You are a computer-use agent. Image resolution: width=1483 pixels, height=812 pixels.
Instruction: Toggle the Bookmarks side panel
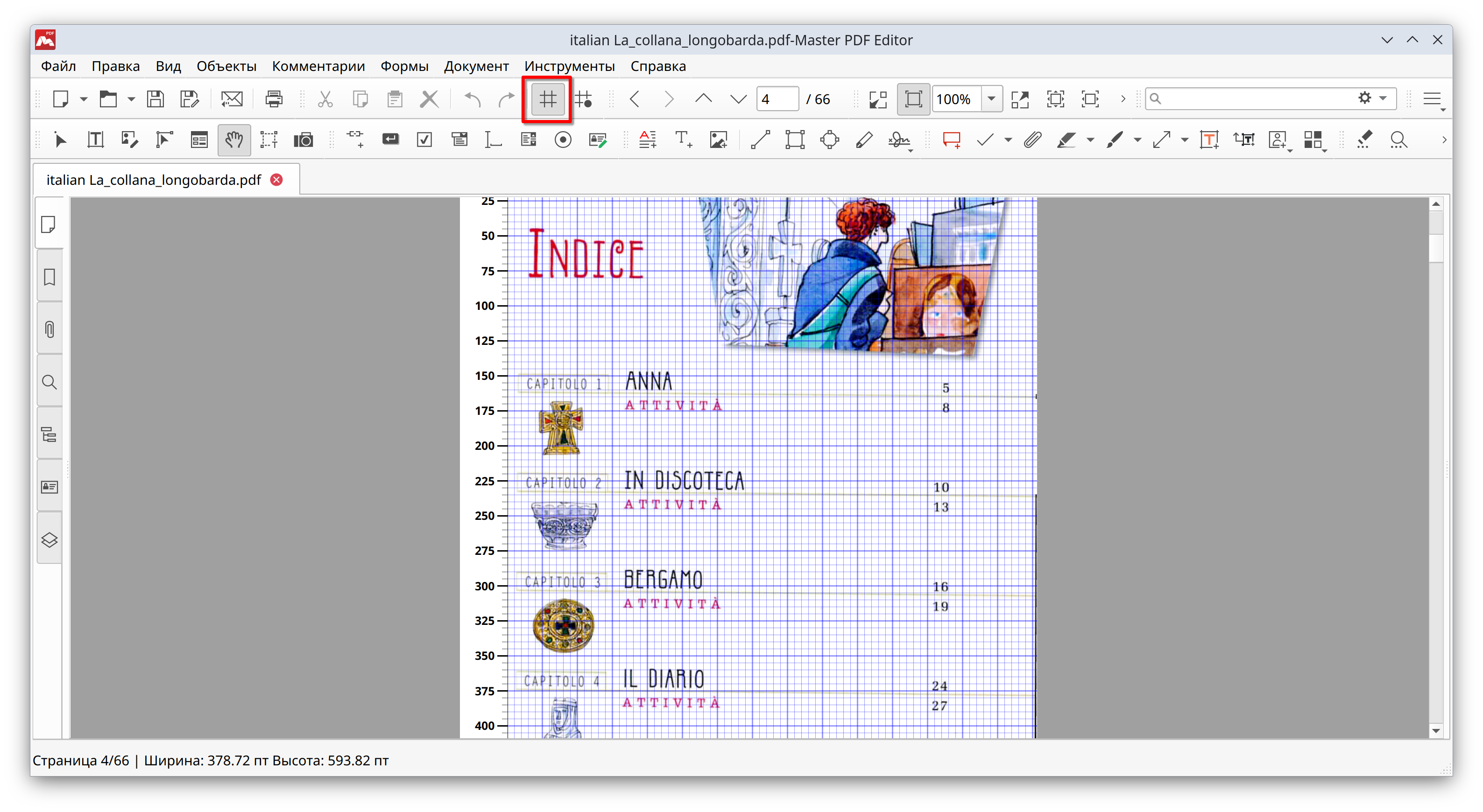click(x=49, y=277)
